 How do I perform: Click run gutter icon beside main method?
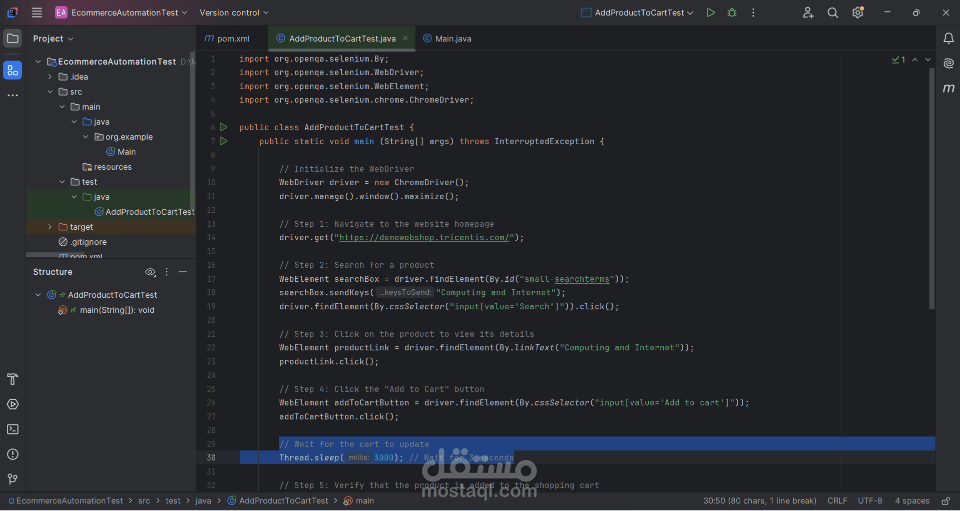pyautogui.click(x=223, y=141)
